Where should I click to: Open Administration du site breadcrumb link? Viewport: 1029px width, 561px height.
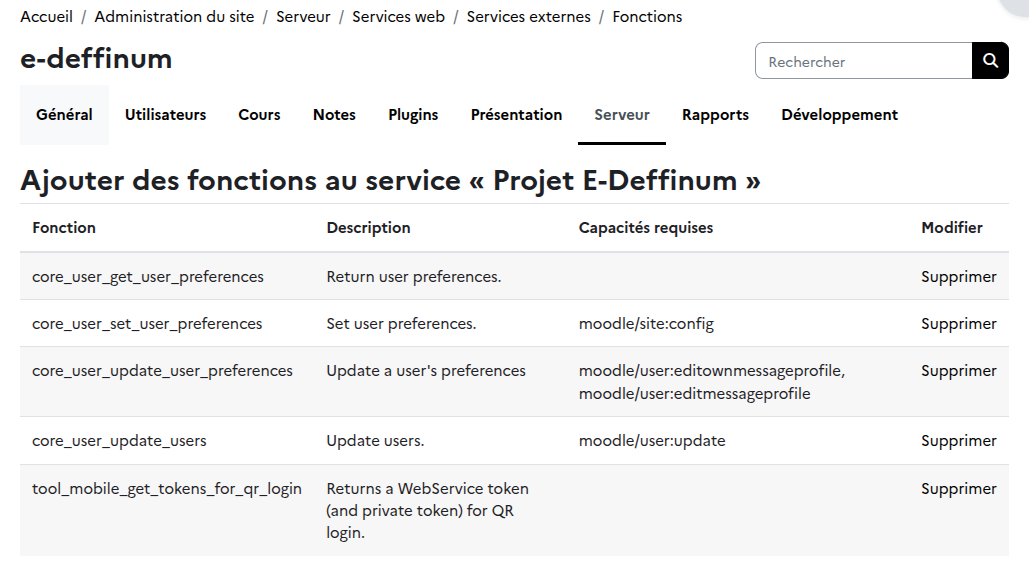(x=174, y=17)
